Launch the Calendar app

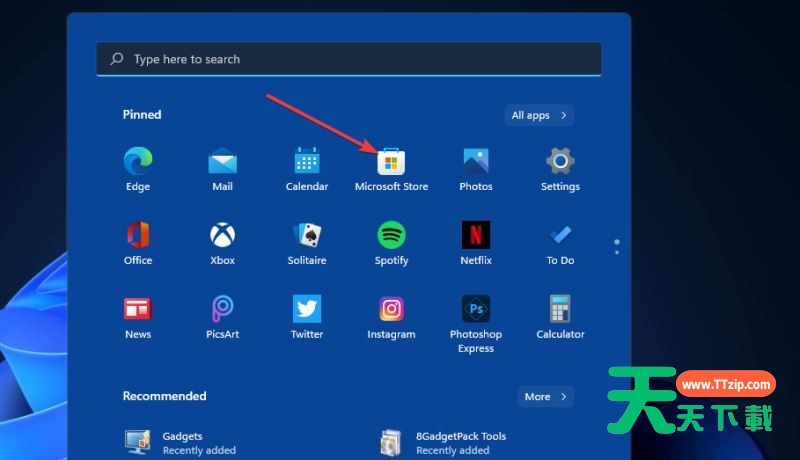[x=307, y=169]
